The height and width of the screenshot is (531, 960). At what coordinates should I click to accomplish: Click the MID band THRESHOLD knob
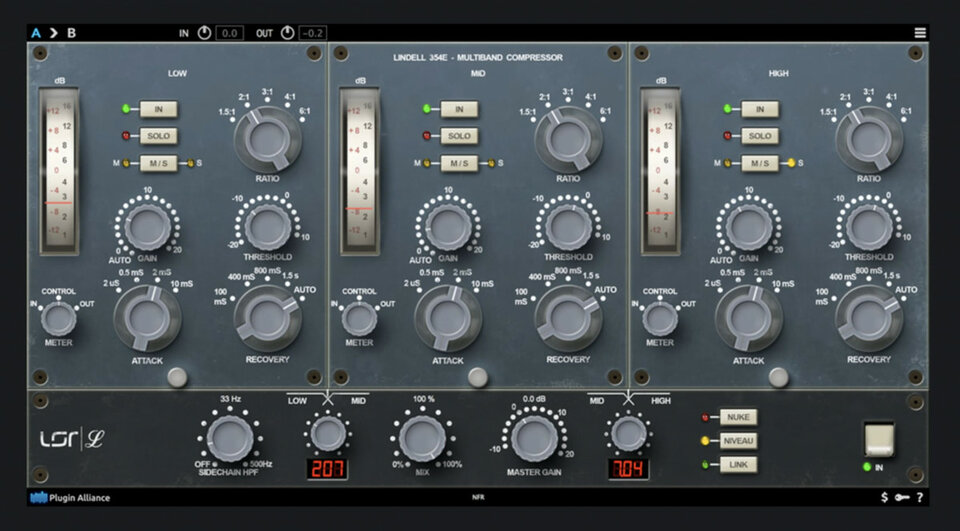(x=568, y=227)
